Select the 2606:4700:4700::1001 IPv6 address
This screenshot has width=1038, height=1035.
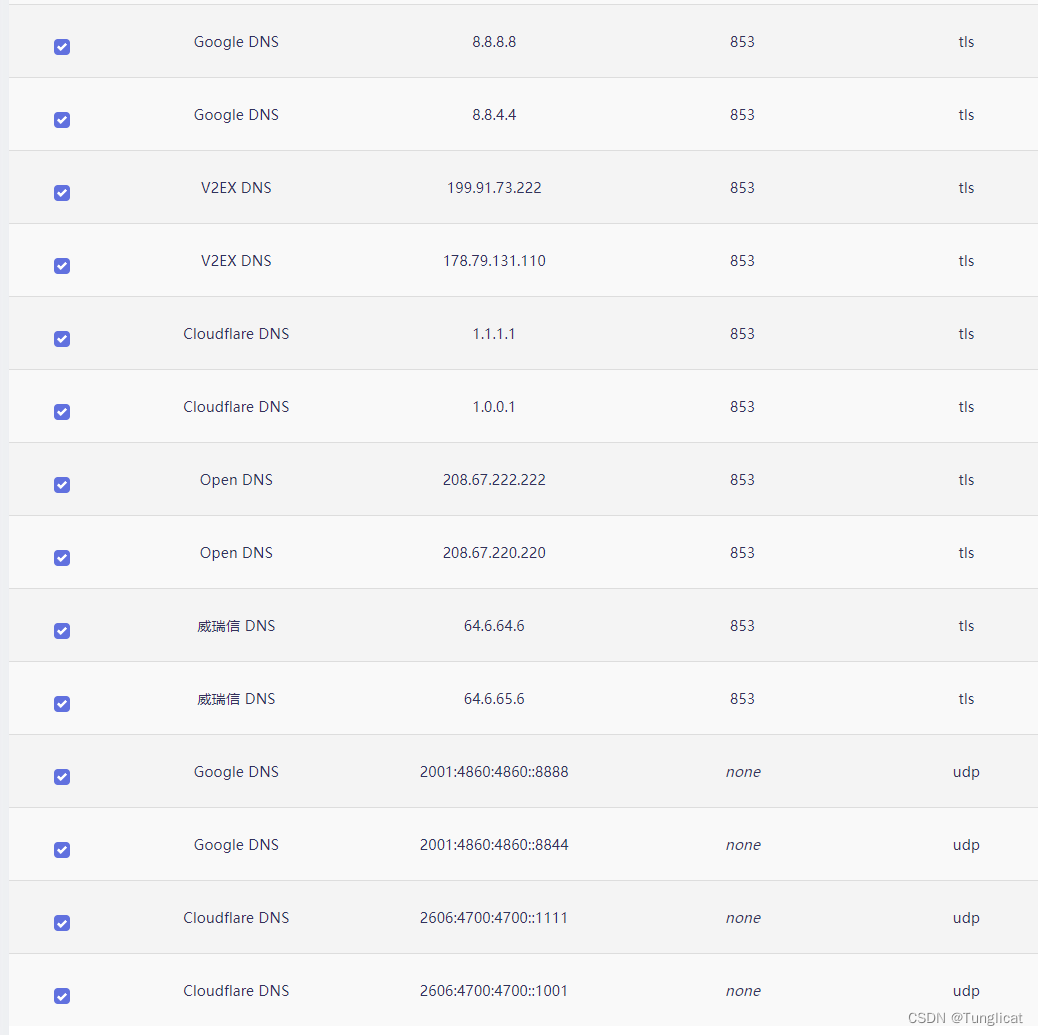494,991
